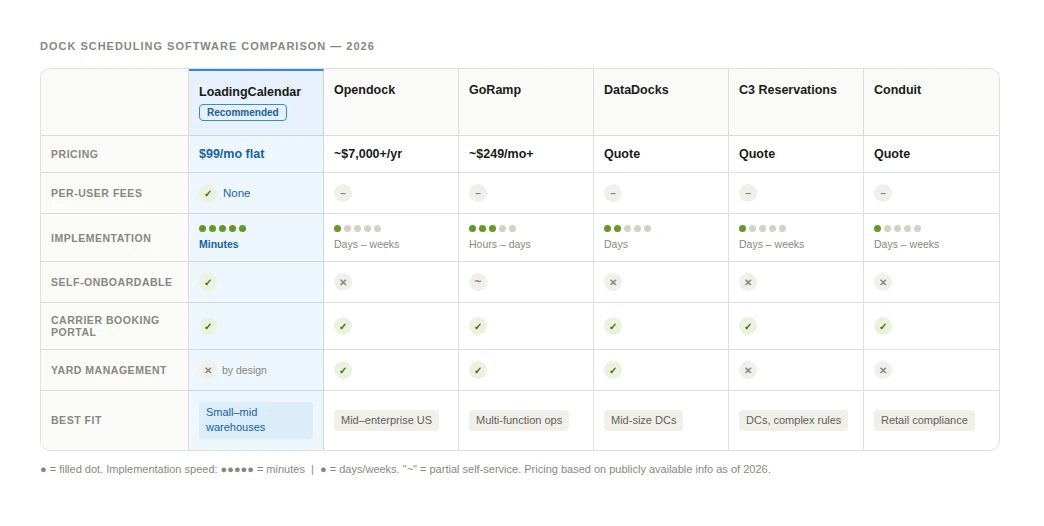
Task: Select the C3 Reservations column header
Action: [x=788, y=90]
